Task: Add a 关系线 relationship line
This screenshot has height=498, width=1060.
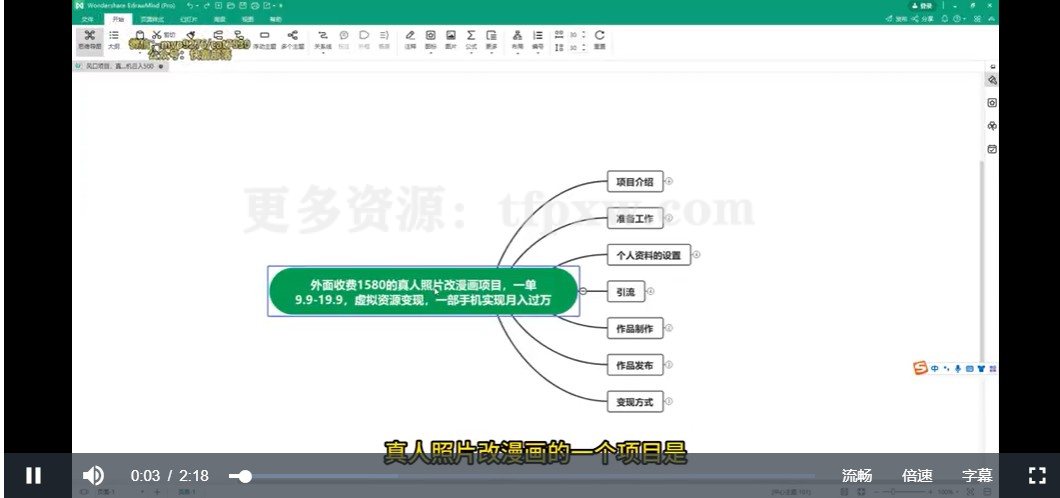Action: (322, 40)
